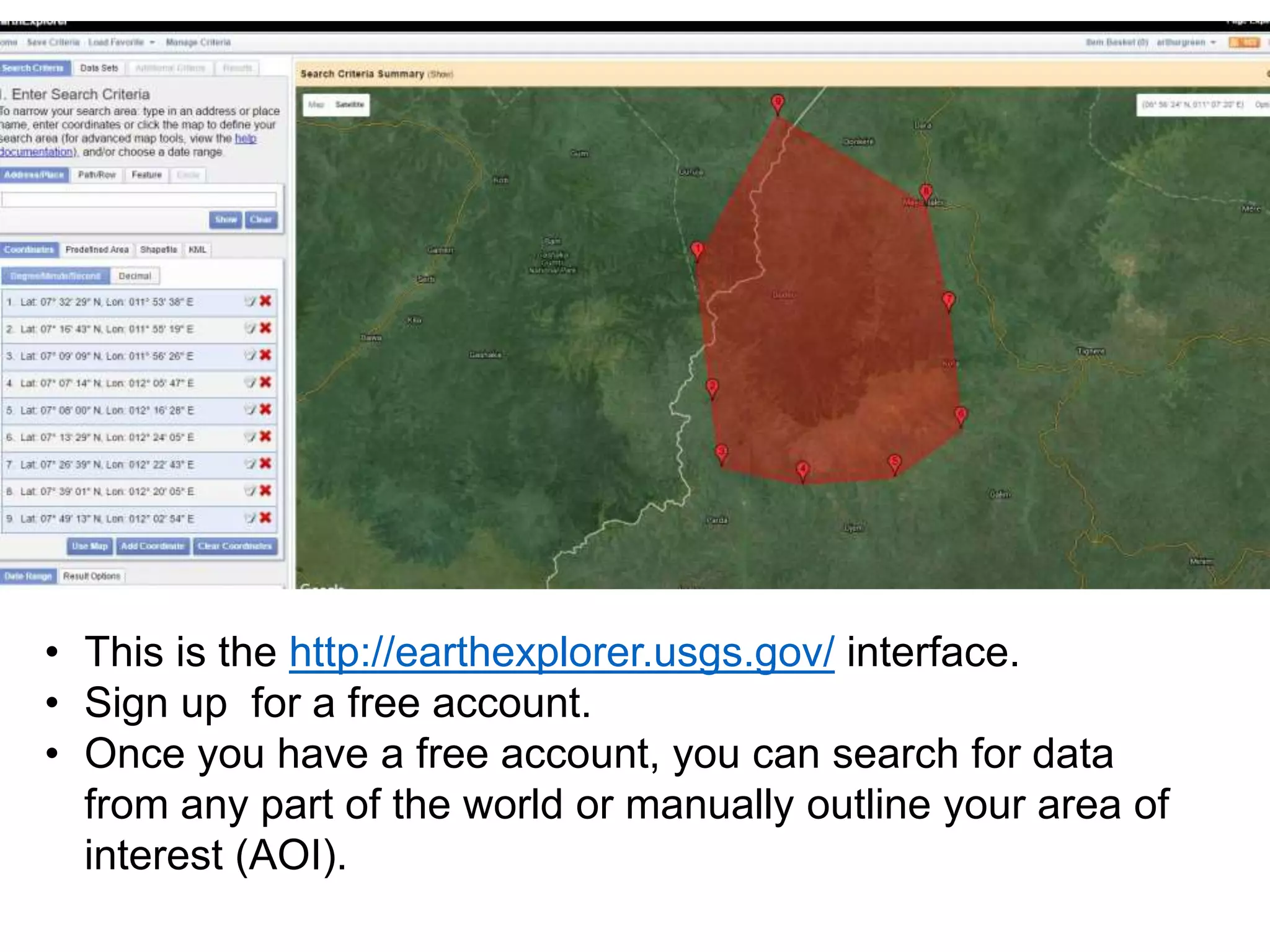Switch to Feature tab
1270x952 pixels.
coord(146,175)
